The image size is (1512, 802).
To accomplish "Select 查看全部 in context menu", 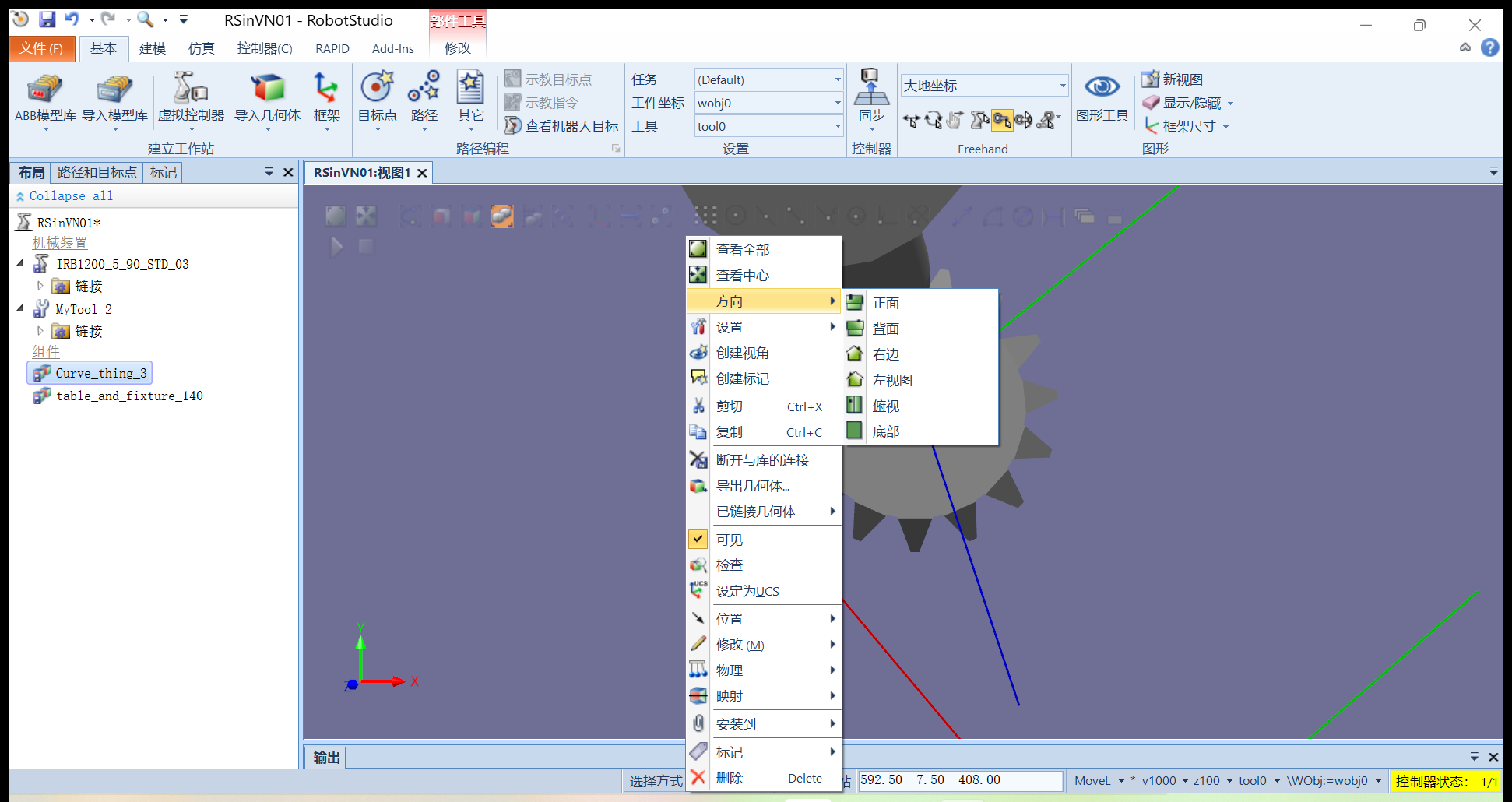I will click(764, 250).
